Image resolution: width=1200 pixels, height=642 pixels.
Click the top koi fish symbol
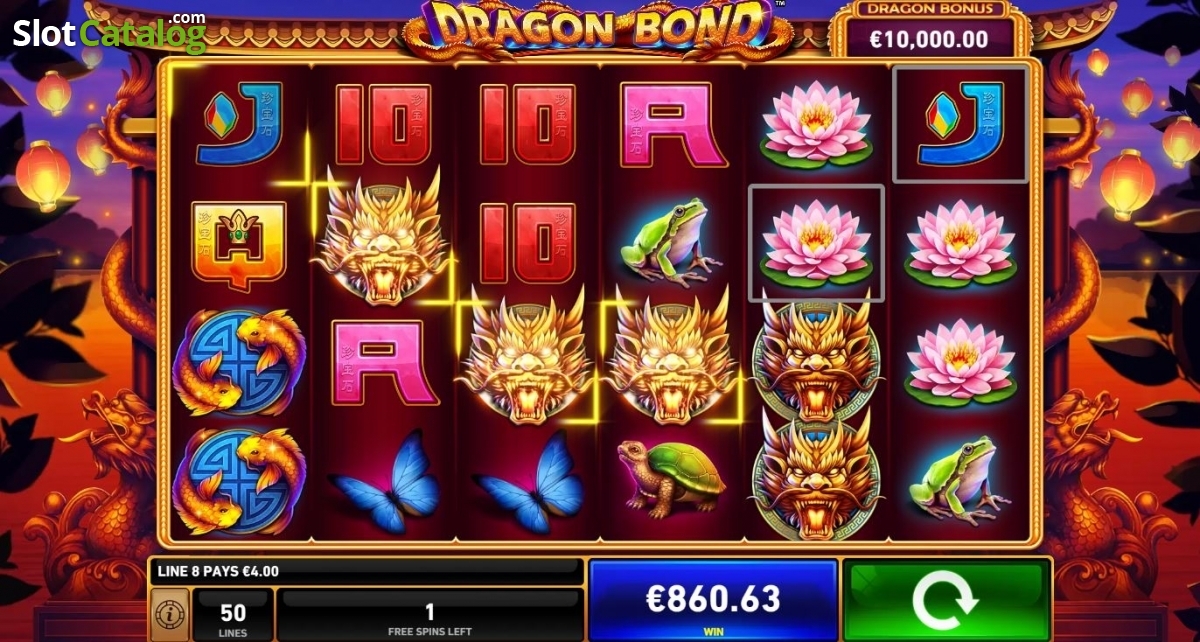239,361
